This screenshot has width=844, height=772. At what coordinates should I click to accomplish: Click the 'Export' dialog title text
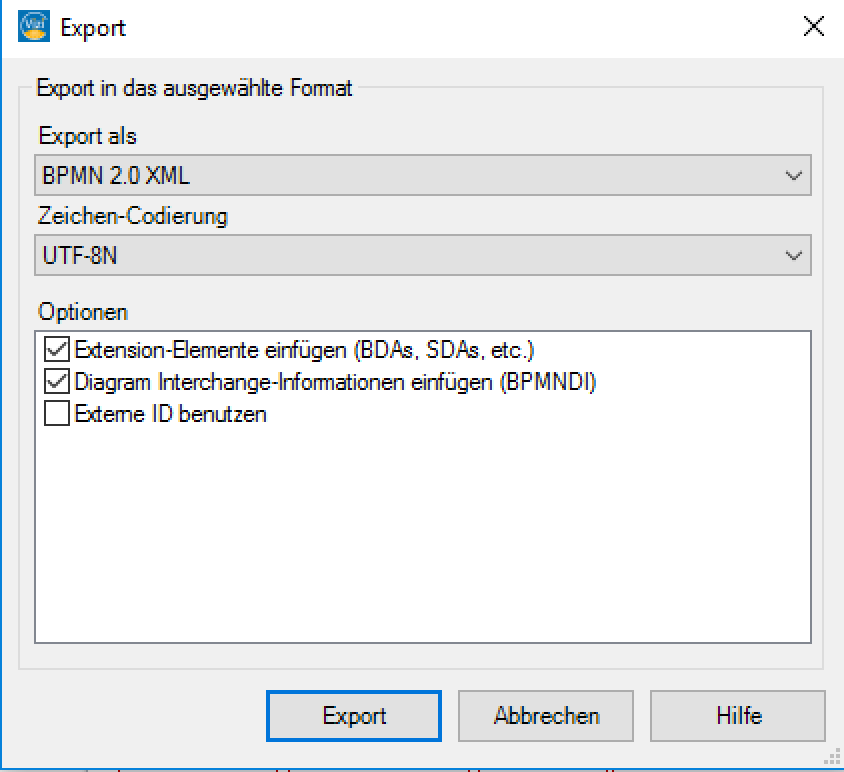(93, 27)
